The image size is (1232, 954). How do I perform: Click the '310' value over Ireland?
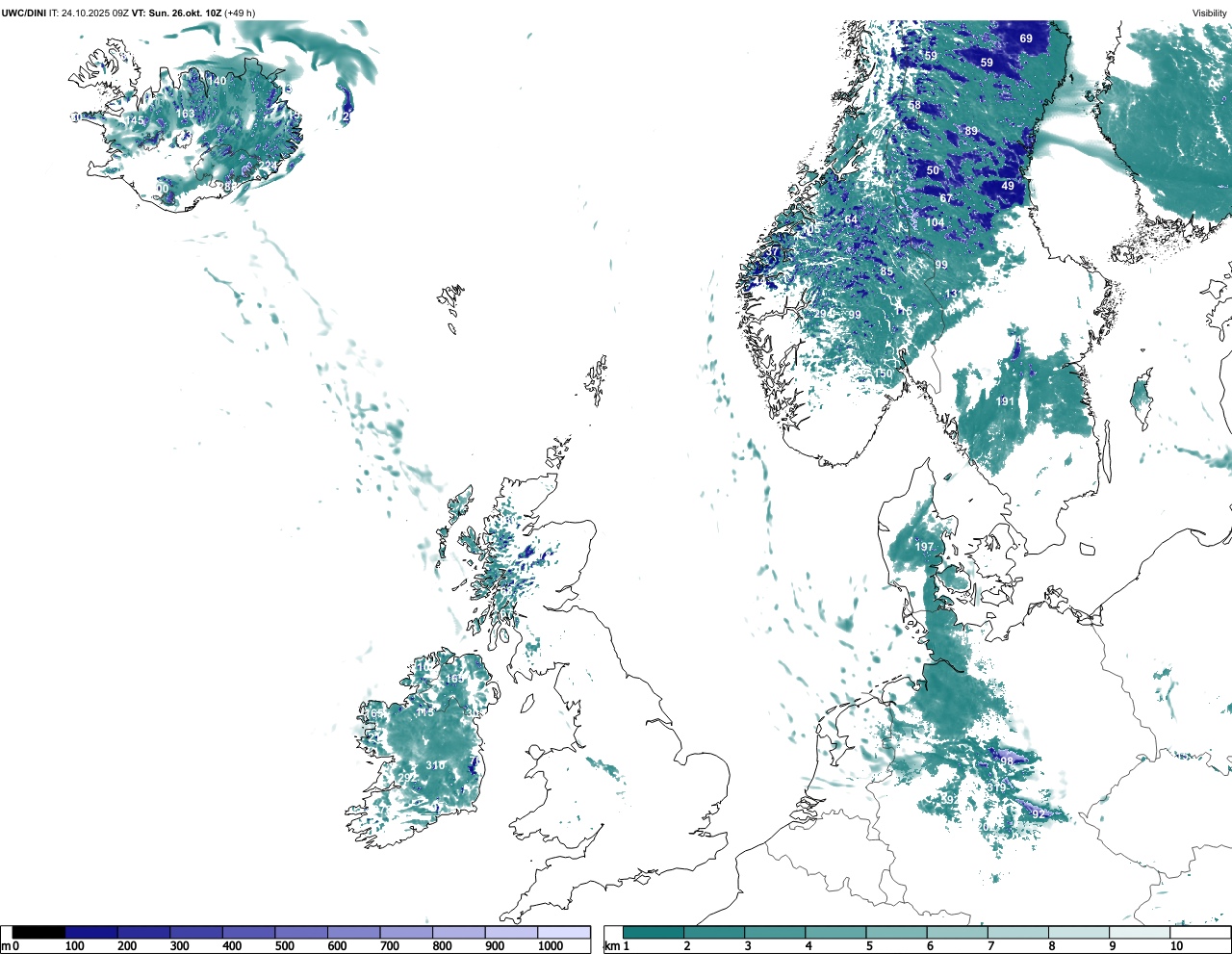[x=435, y=765]
